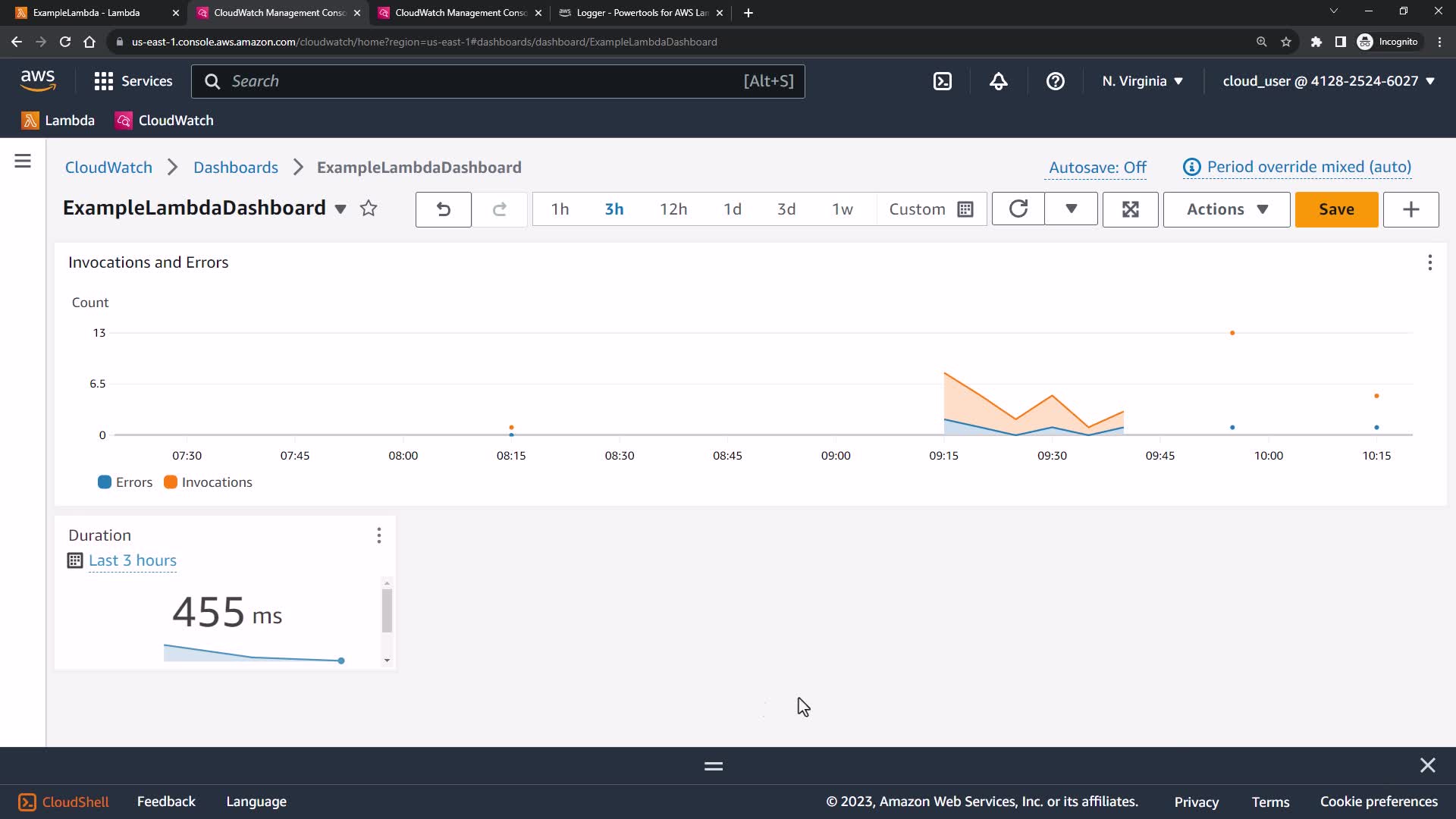Save the dashboard

click(1335, 209)
